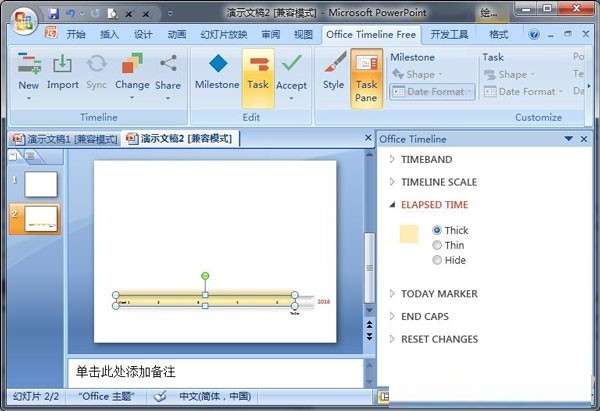Switch to the 开发工具 ribbon tab

tap(449, 35)
